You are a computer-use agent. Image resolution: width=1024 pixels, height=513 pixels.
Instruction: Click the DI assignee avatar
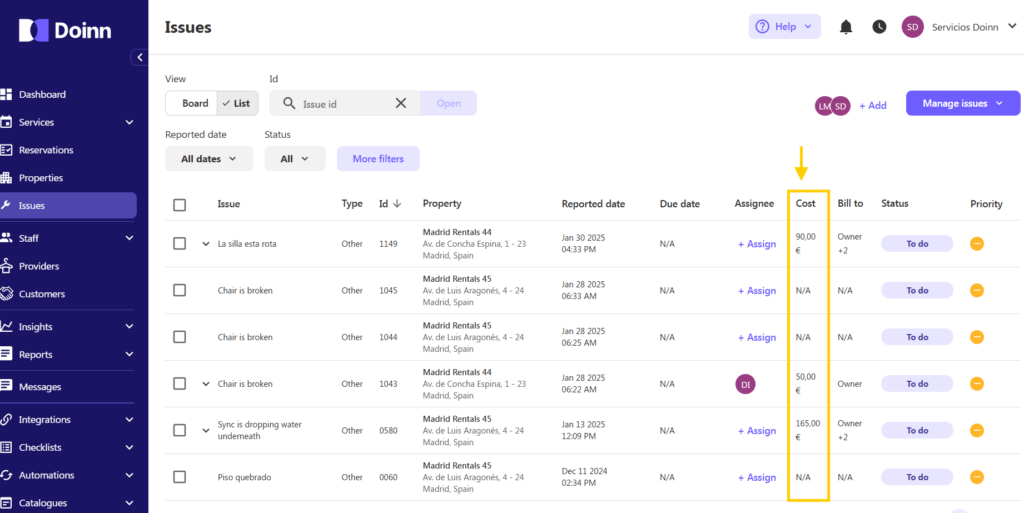745,384
